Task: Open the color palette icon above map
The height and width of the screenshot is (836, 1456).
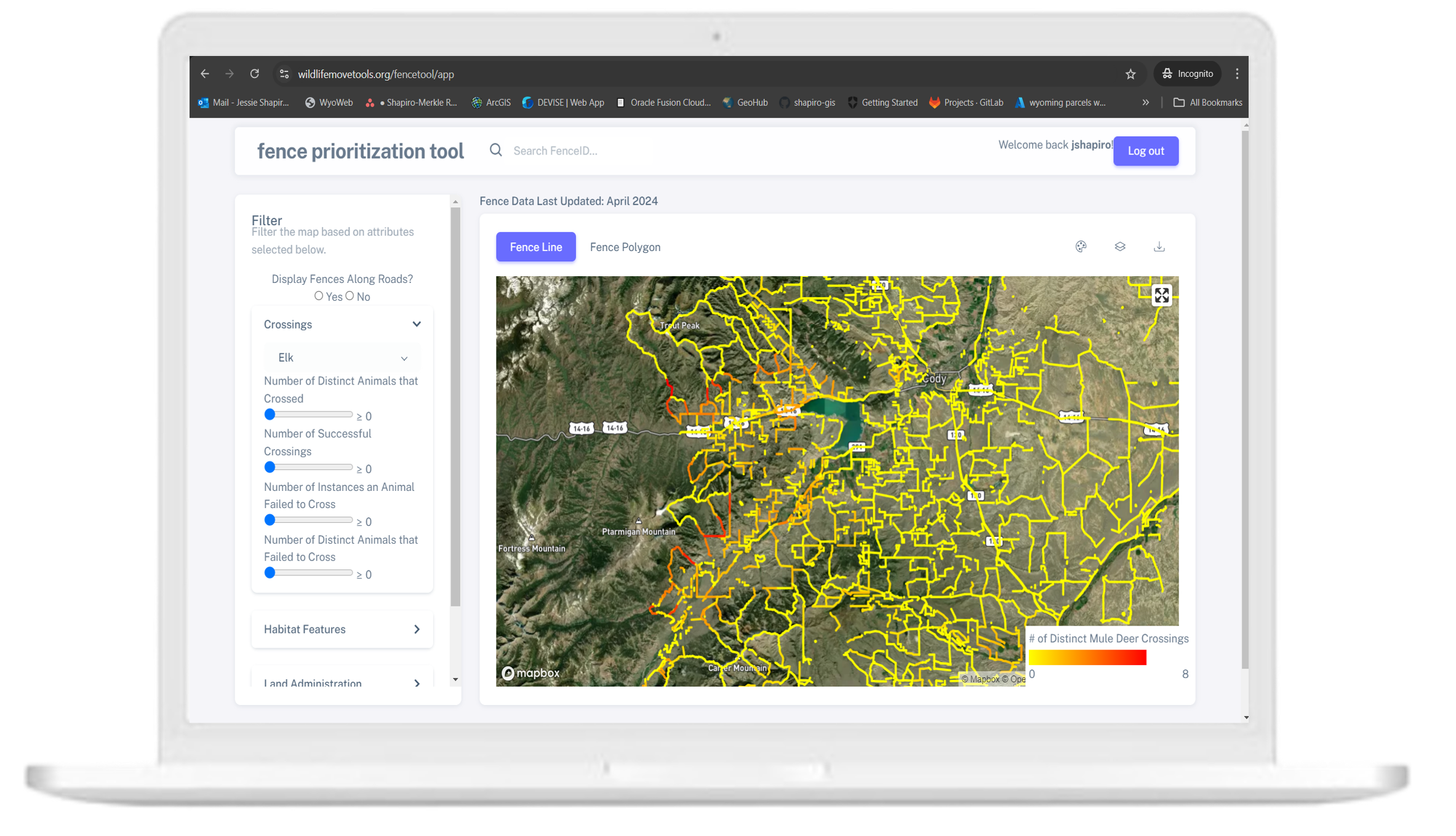Action: pos(1081,247)
